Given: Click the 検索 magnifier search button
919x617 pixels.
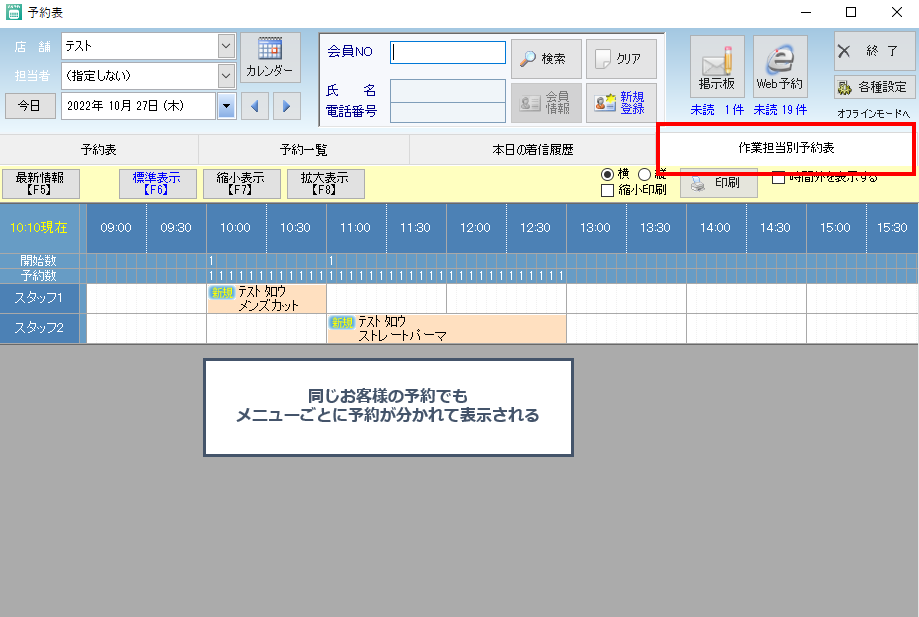Looking at the screenshot, I should click(x=546, y=59).
